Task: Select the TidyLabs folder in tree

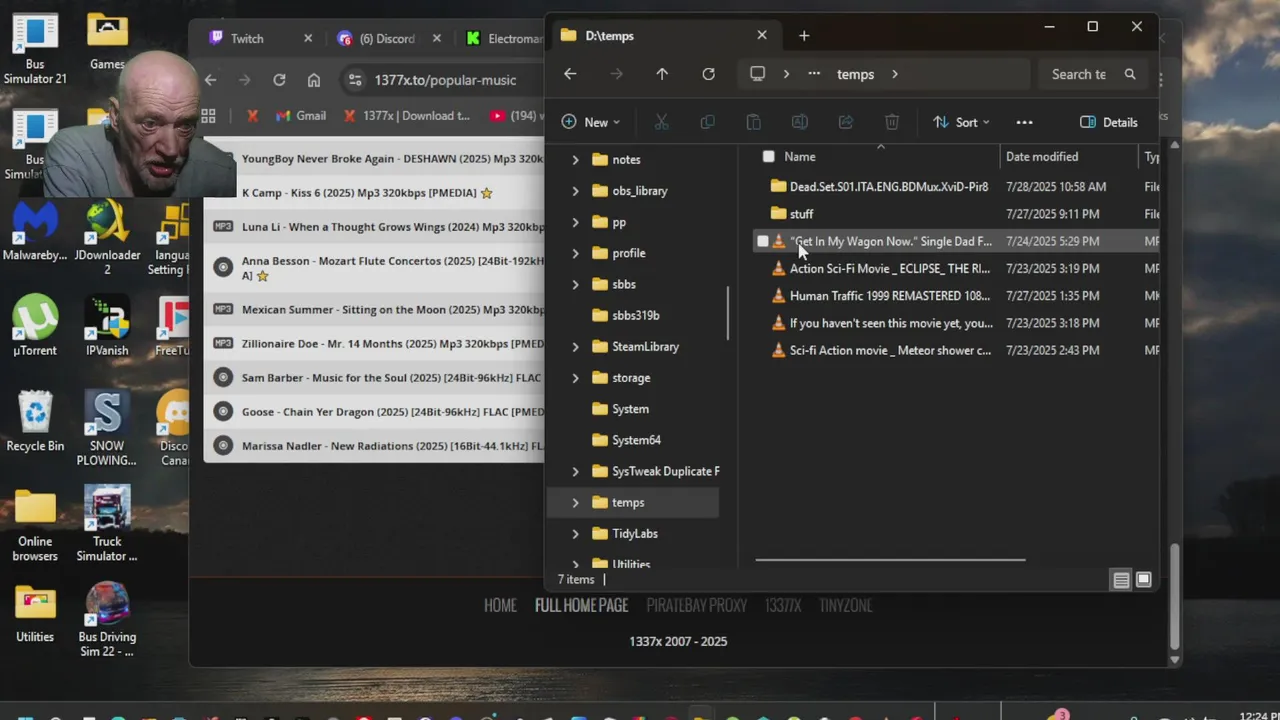Action: [634, 534]
